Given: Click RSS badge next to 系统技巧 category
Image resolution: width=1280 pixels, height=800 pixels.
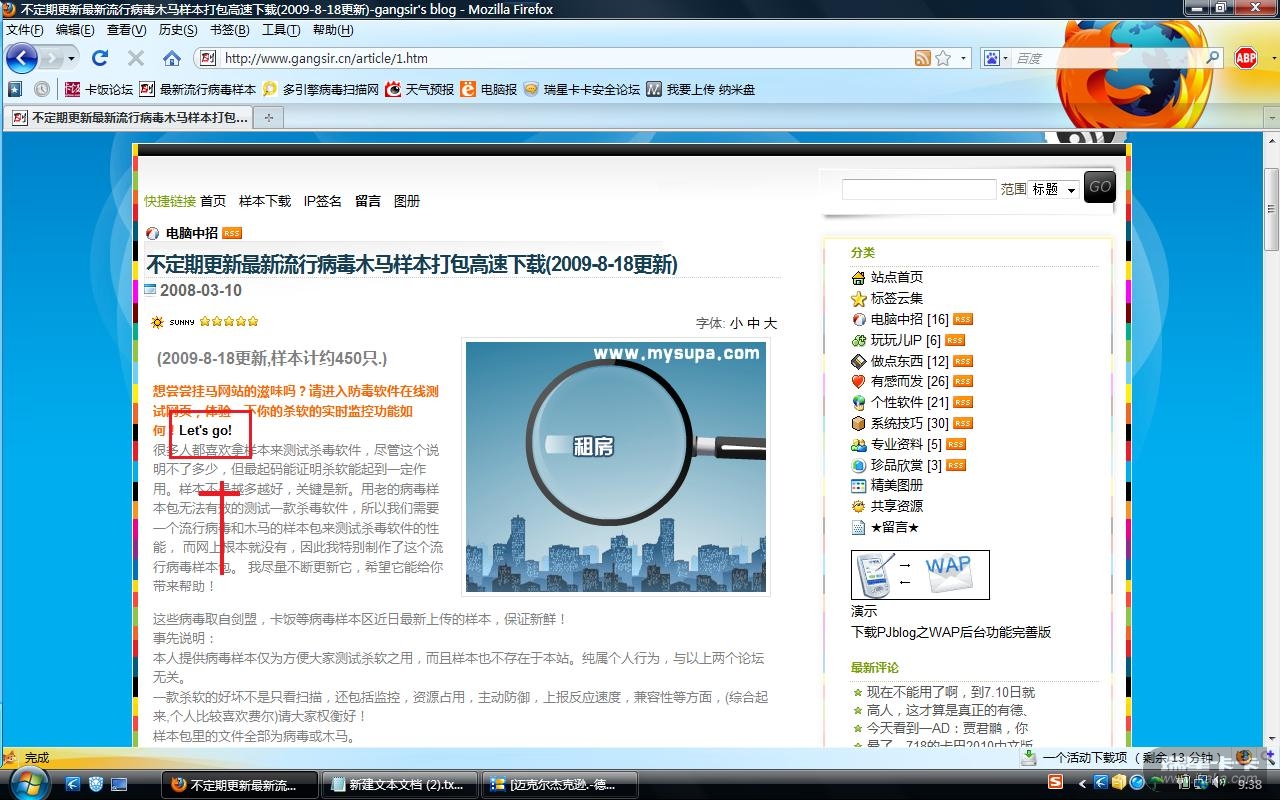Looking at the screenshot, I should (x=962, y=423).
